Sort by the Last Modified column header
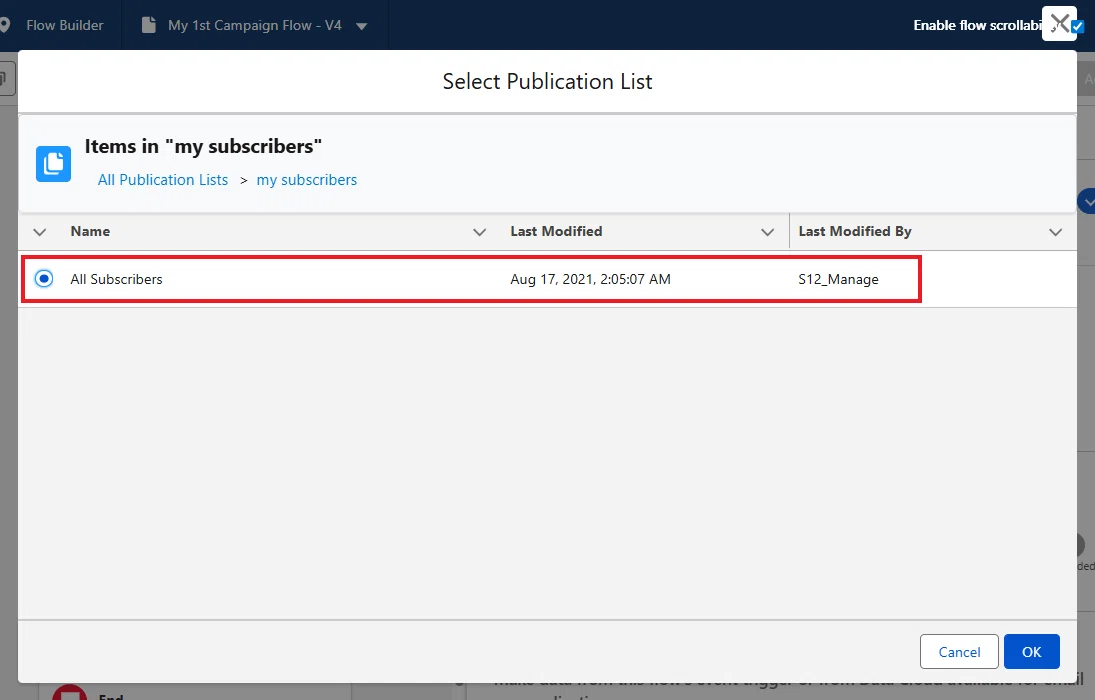Screen dimensions: 1095x700 point(556,231)
